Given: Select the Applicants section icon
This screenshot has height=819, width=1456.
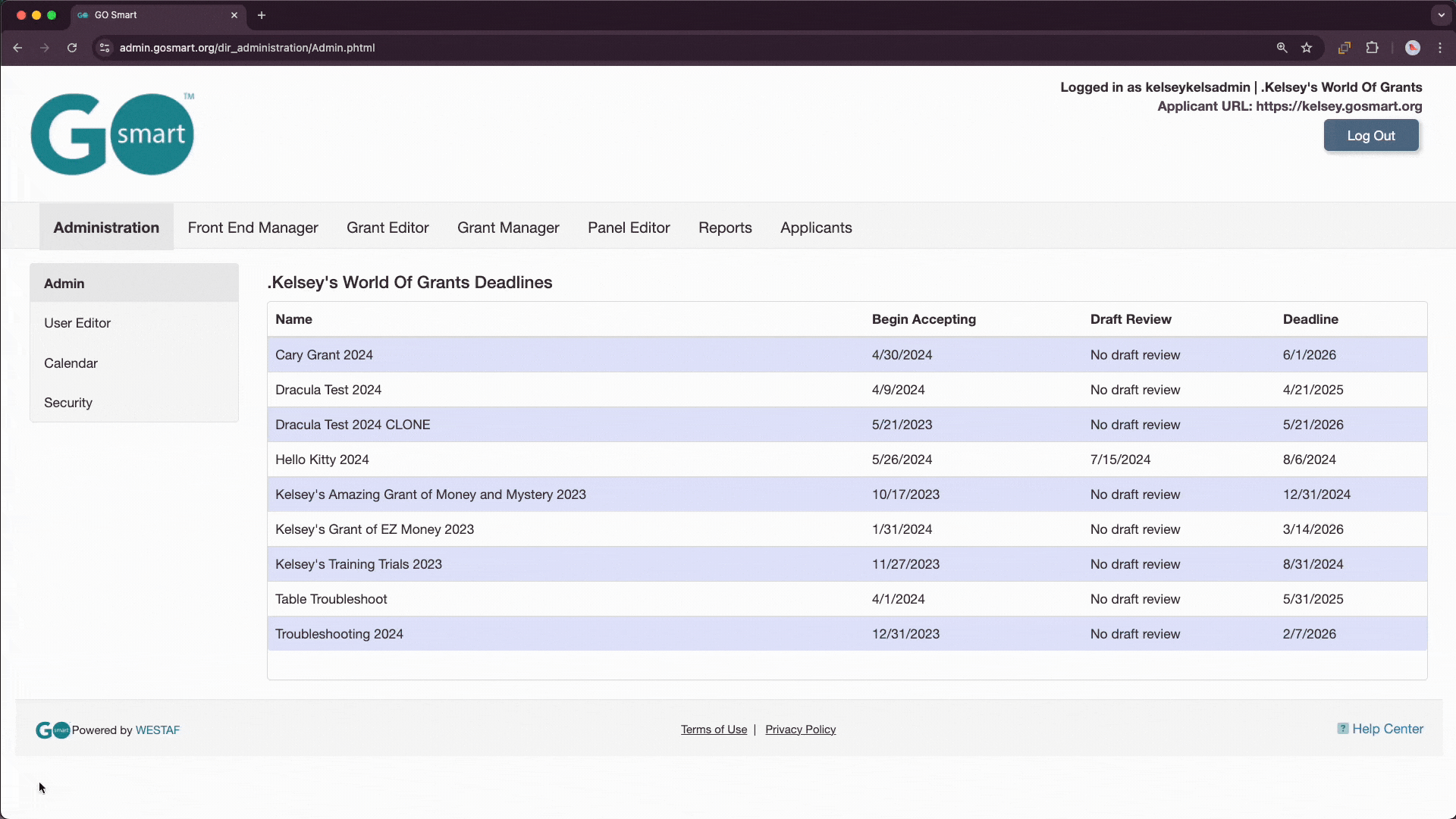Looking at the screenshot, I should point(817,228).
